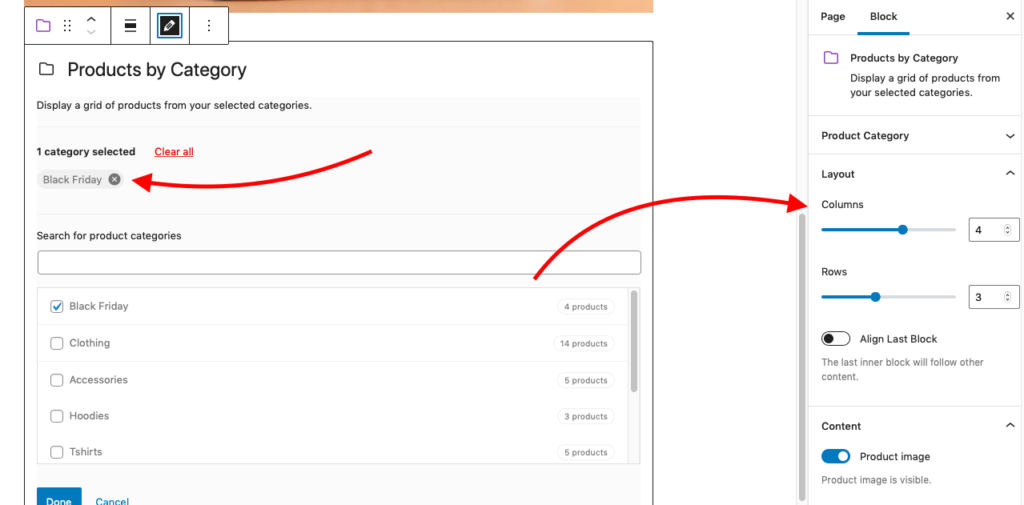Image resolution: width=1024 pixels, height=505 pixels.
Task: Click the Columns number stepper arrows
Action: pos(1007,230)
